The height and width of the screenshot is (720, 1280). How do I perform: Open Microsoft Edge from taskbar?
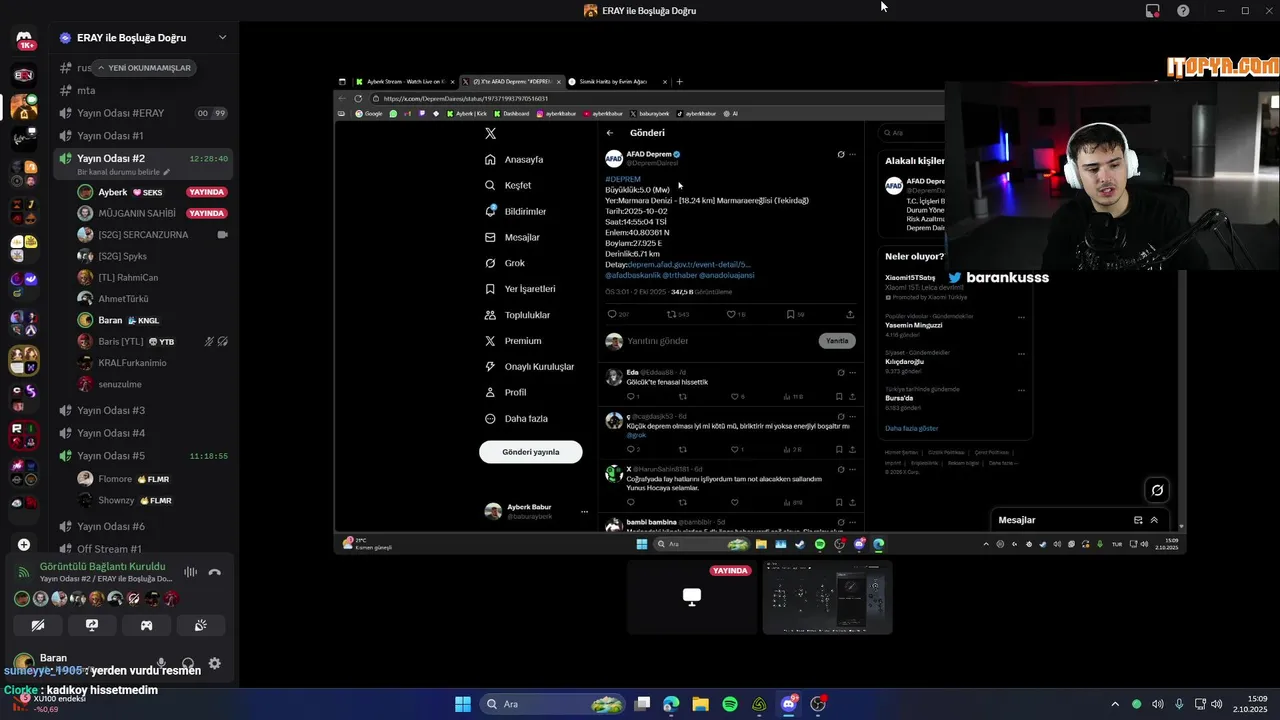[671, 704]
